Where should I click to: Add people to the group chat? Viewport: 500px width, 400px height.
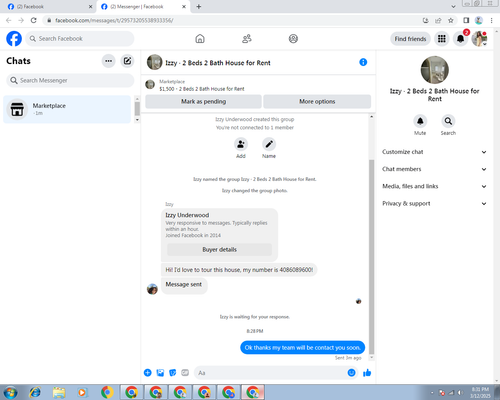point(241,144)
